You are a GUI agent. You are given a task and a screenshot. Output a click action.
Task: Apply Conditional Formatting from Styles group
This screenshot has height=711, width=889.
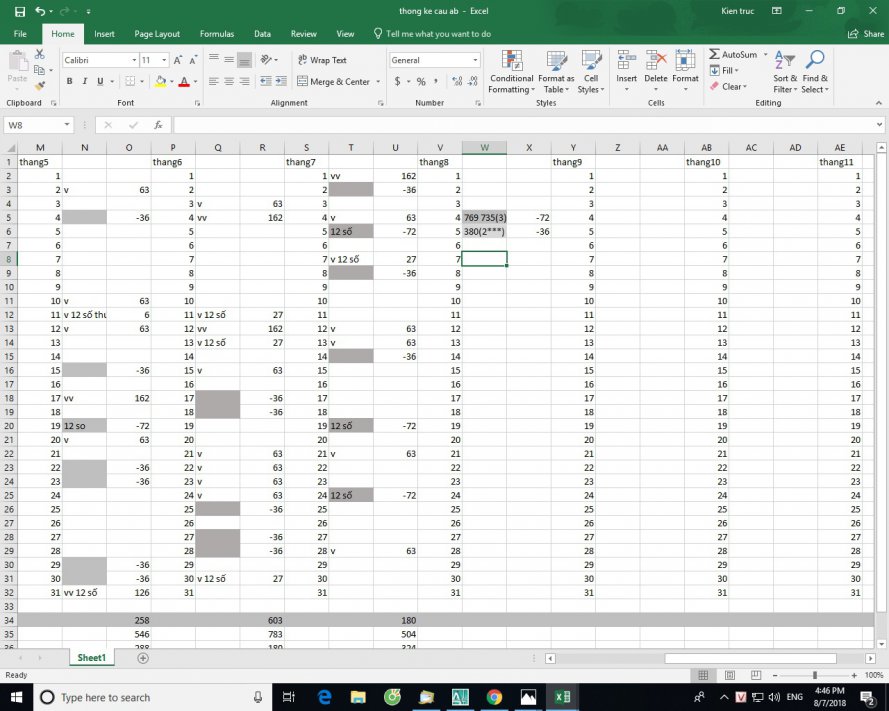pos(511,71)
